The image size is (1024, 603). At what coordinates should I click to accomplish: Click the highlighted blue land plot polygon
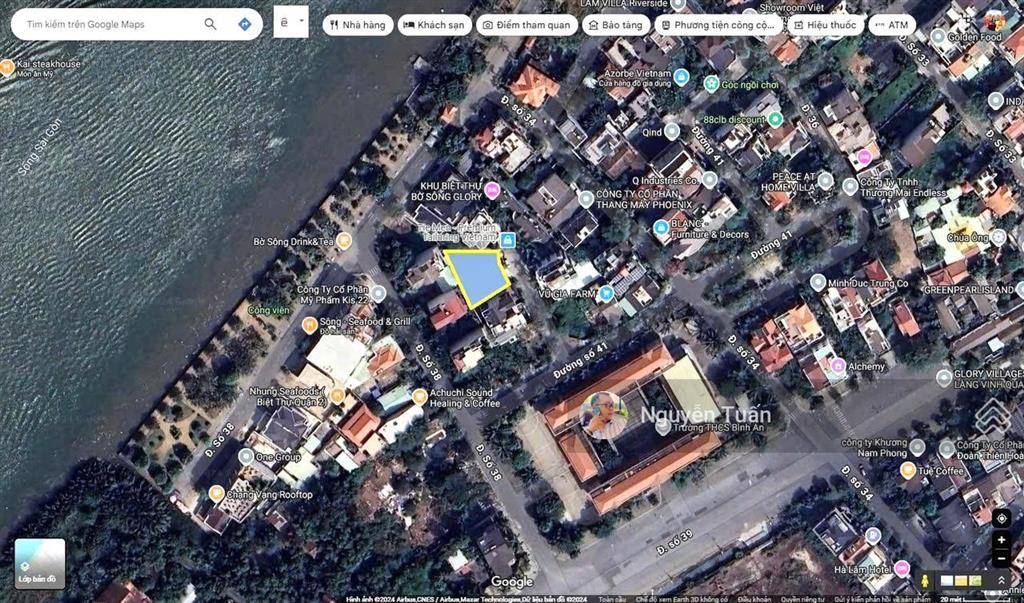click(479, 277)
